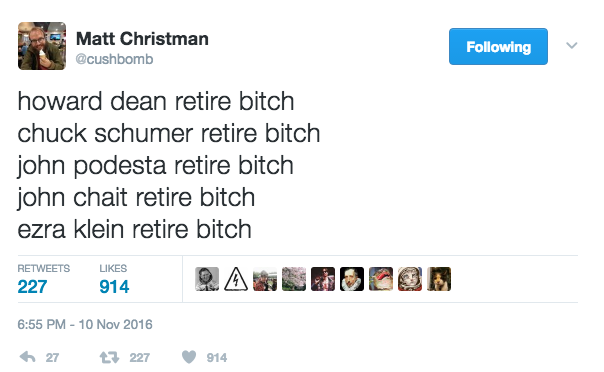Viewport: 604px width, 372px height.
Task: Like the tweet with the heart icon
Action: [189, 357]
